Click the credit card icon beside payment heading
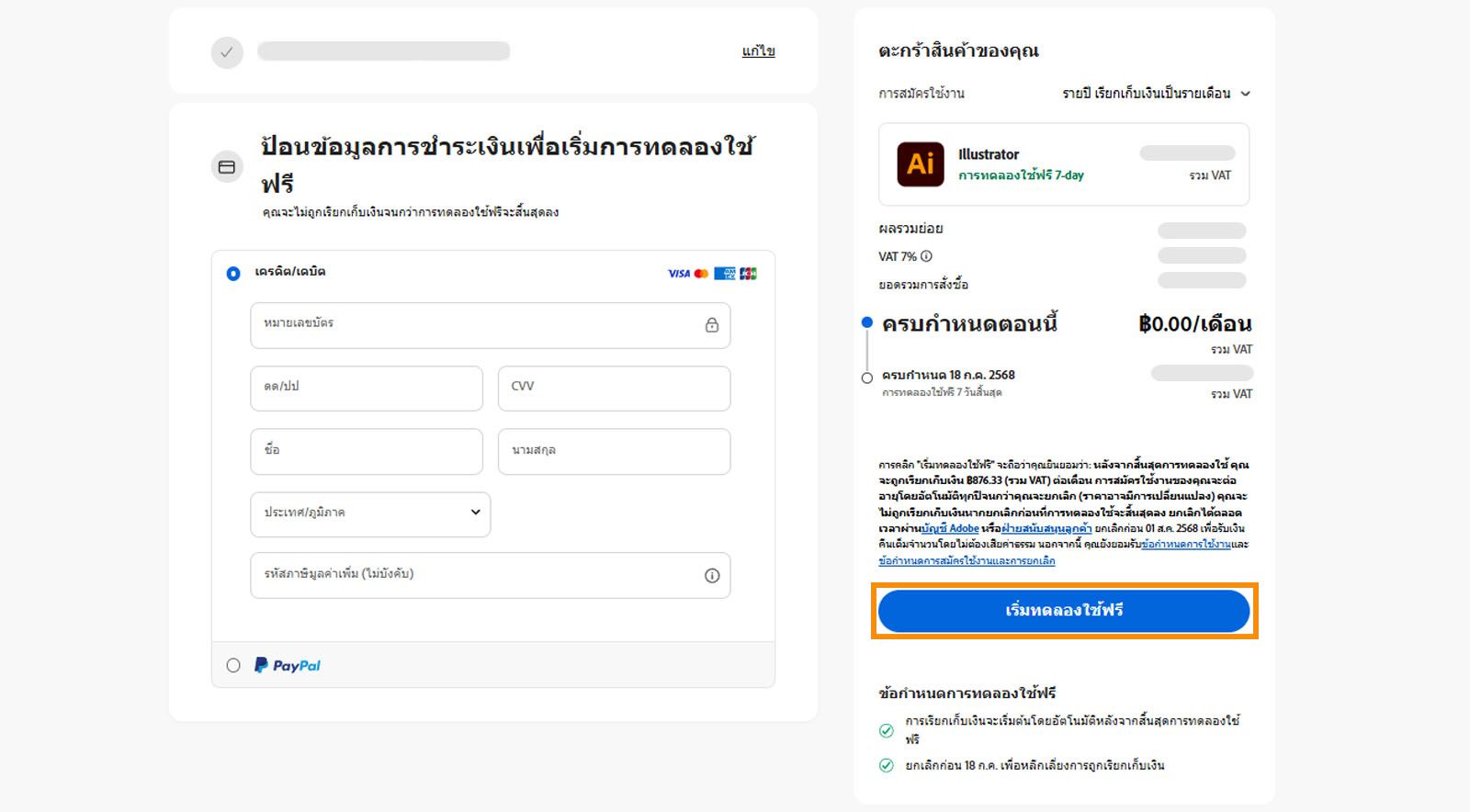The height and width of the screenshot is (812, 1470). tap(227, 167)
